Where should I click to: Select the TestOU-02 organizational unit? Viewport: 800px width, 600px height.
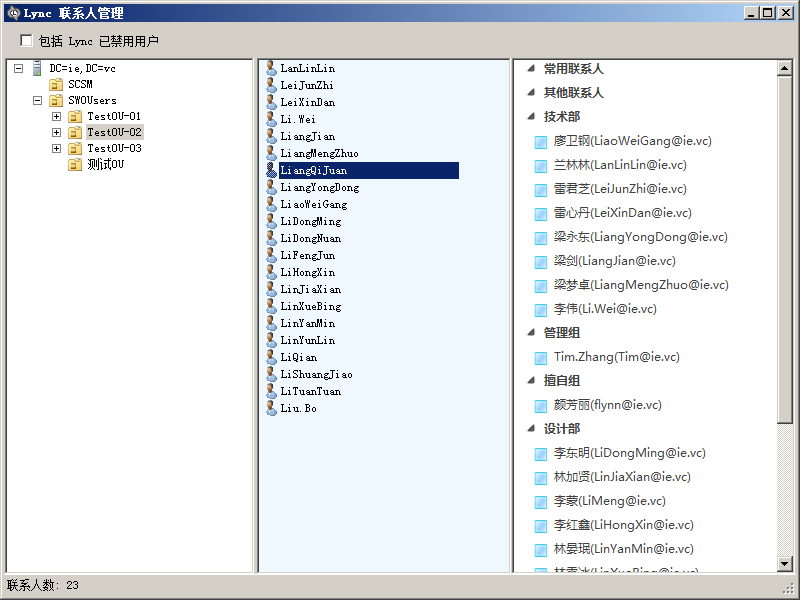(114, 132)
